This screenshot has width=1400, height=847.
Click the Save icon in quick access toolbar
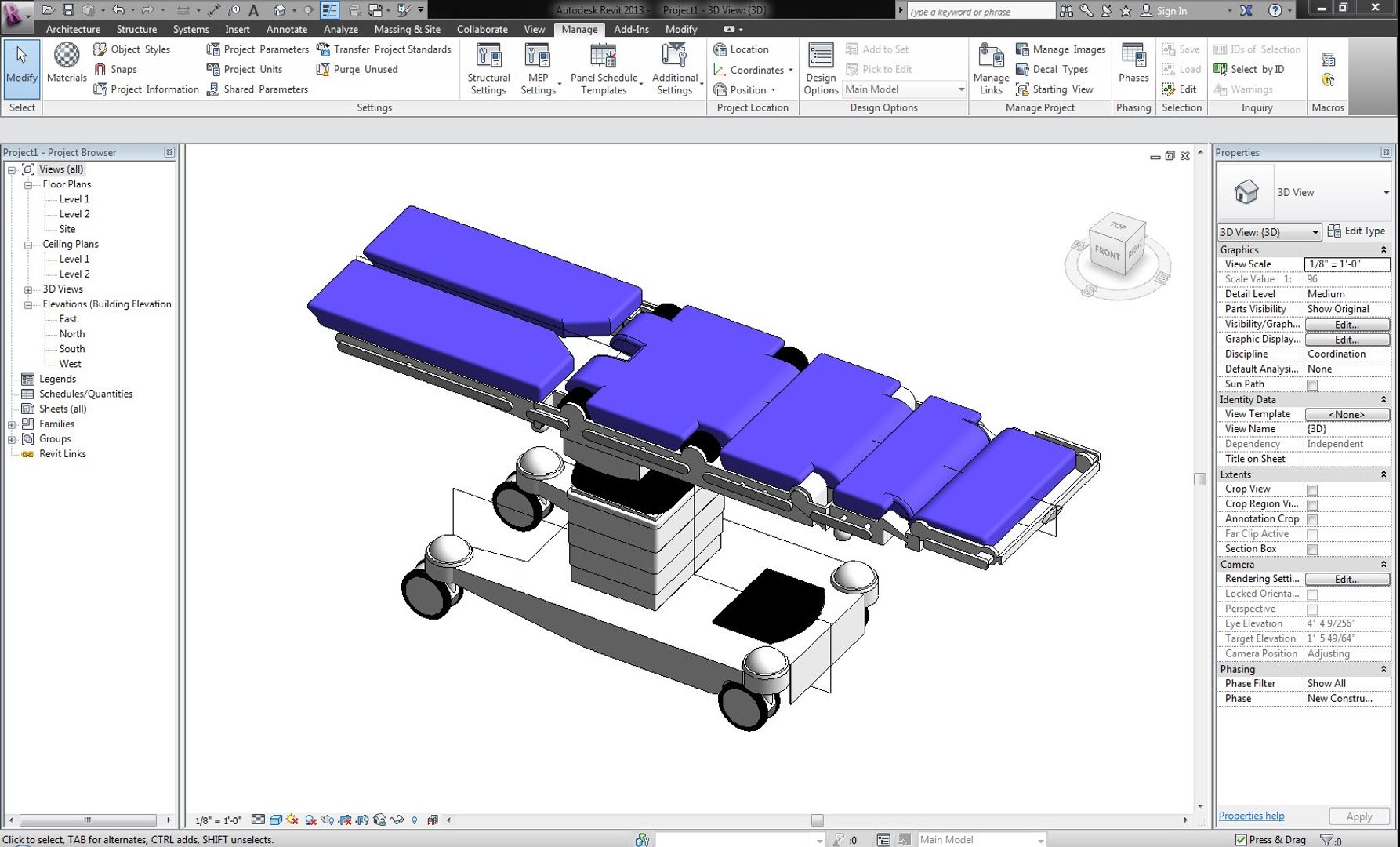point(68,10)
